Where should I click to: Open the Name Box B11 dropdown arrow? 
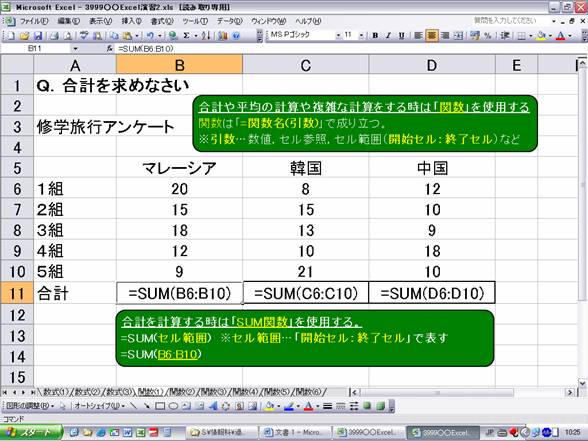(75, 48)
